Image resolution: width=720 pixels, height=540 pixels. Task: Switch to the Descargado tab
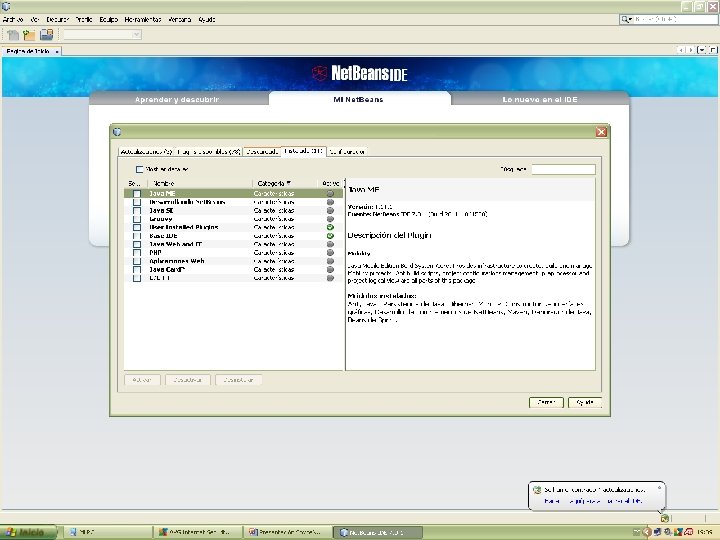point(262,151)
